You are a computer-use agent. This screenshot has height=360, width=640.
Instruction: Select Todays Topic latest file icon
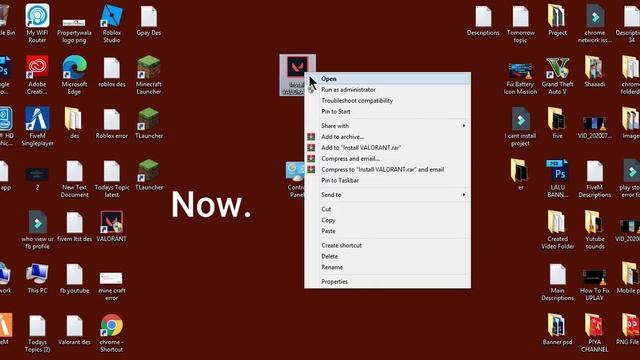(111, 171)
